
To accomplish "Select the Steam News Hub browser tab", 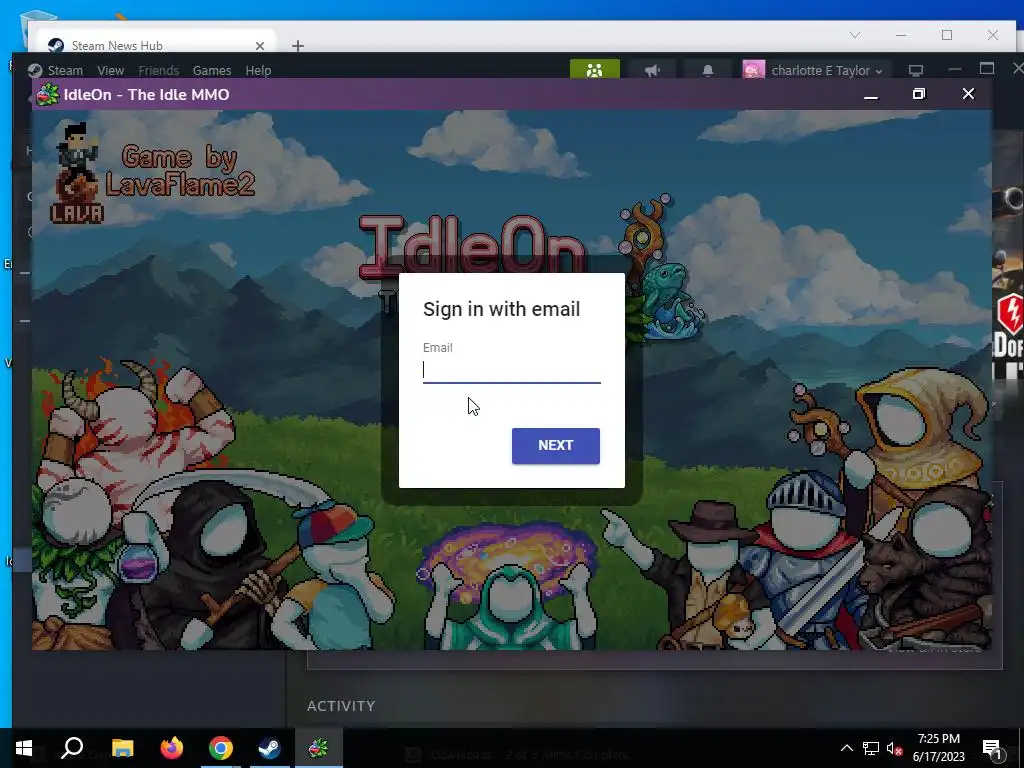I will pyautogui.click(x=157, y=45).
